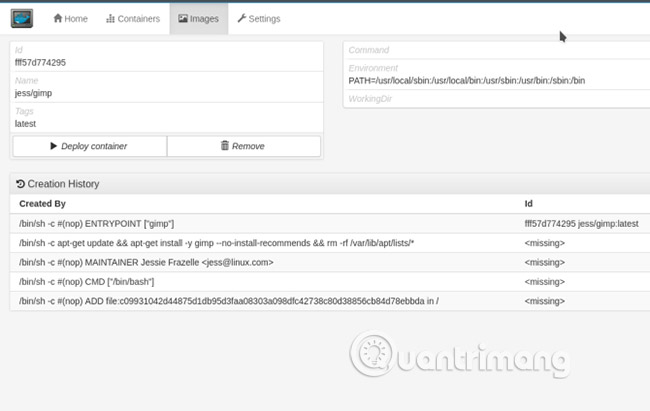Click the Id column header

529,204
